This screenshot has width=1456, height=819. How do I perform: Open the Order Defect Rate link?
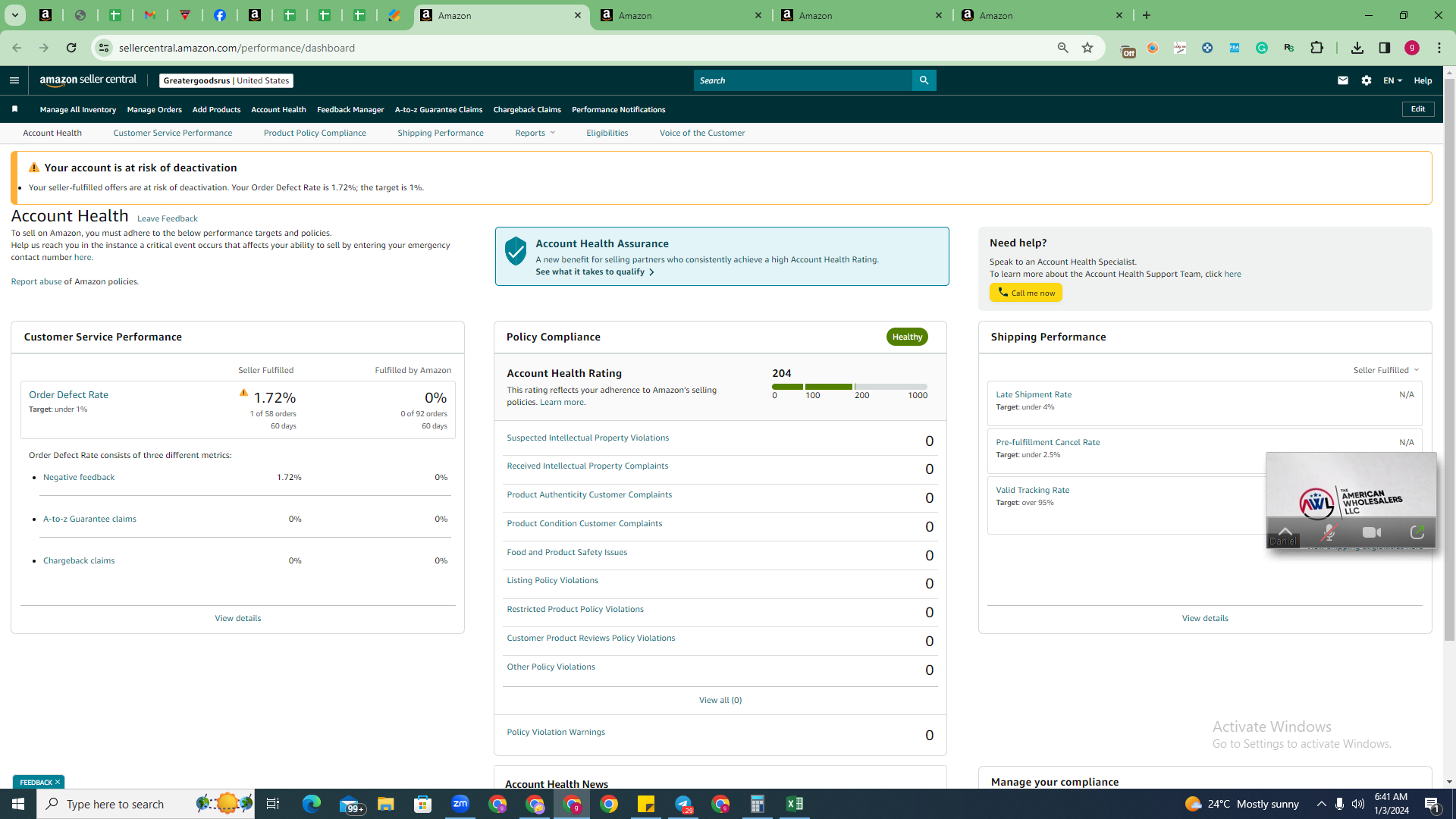[68, 394]
